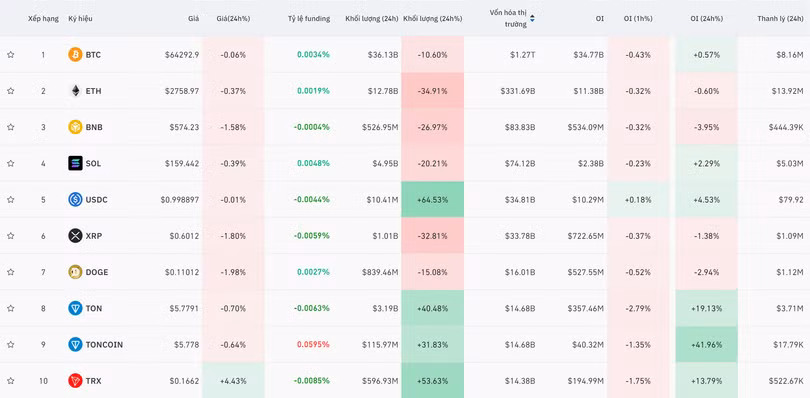Click USDC volume change +64.53%
Viewport: 810px width, 398px height.
pyautogui.click(x=432, y=200)
